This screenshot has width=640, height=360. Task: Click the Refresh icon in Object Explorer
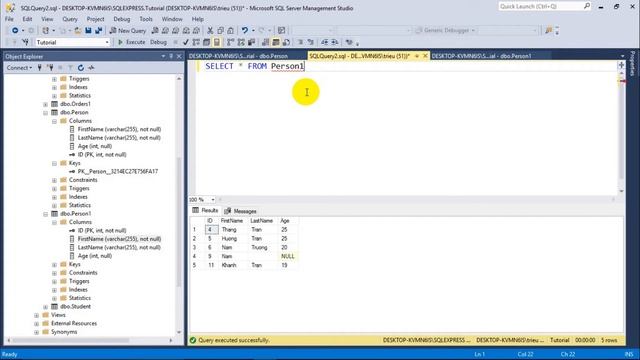tap(81, 68)
